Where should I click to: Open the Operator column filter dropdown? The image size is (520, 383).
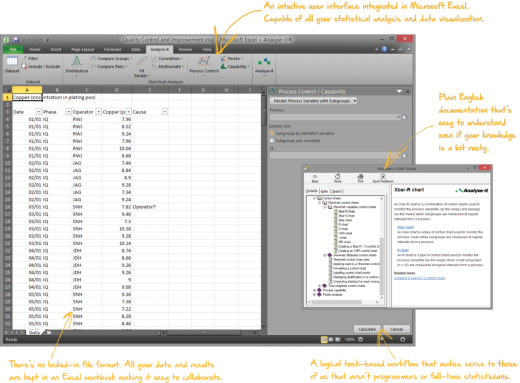98,112
